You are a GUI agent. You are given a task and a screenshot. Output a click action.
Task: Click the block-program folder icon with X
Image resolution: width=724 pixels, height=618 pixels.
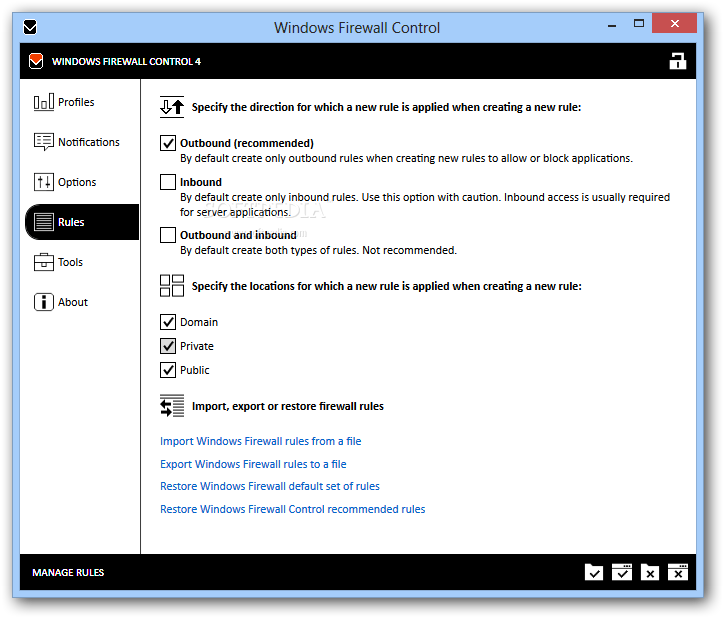650,572
